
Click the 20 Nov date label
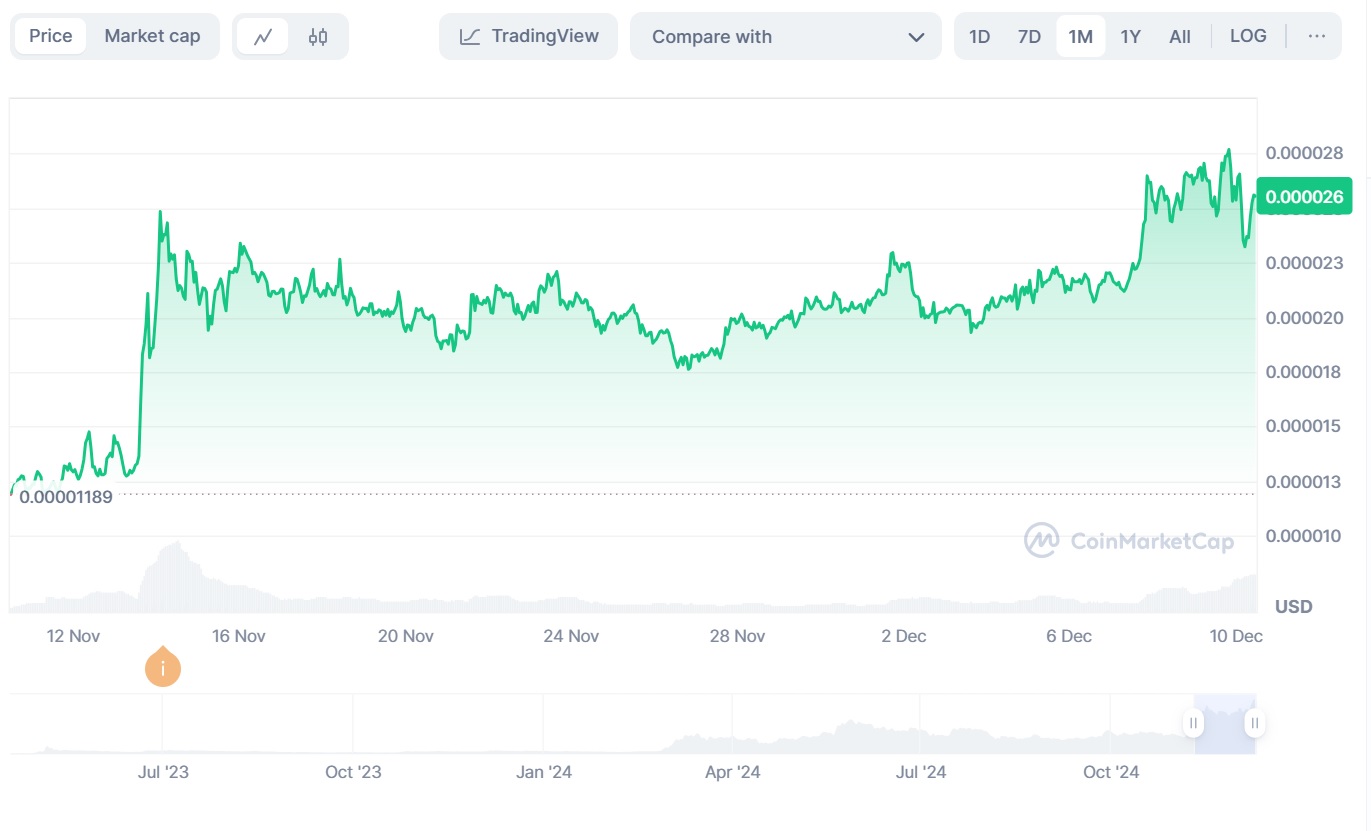[406, 636]
